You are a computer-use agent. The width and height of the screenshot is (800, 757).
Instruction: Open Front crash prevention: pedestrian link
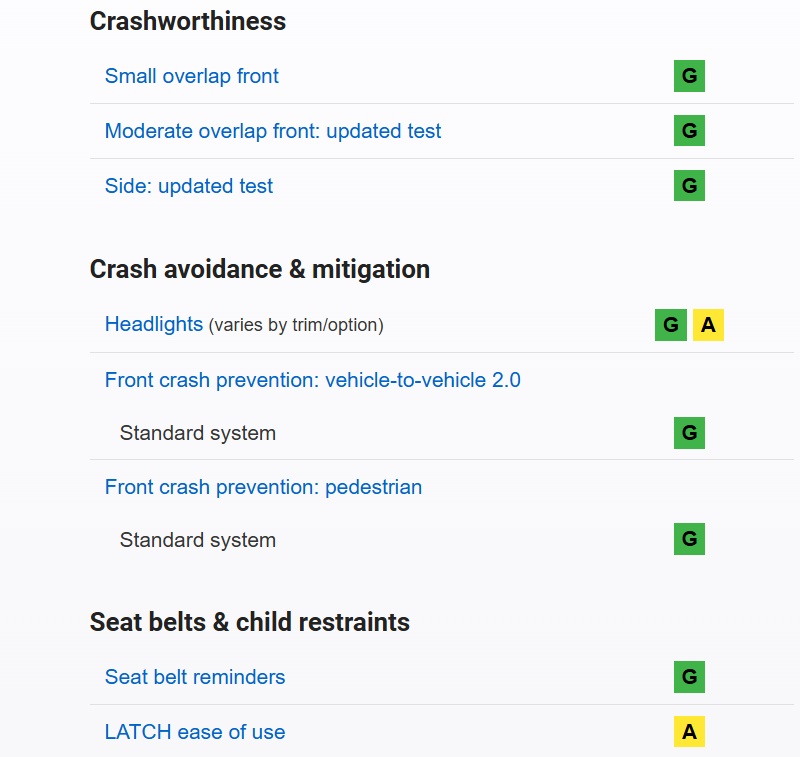point(263,487)
